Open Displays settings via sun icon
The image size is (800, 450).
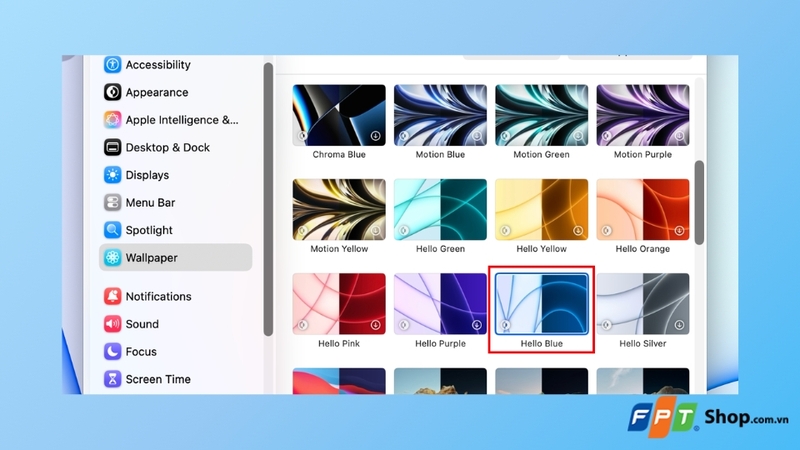tap(112, 175)
